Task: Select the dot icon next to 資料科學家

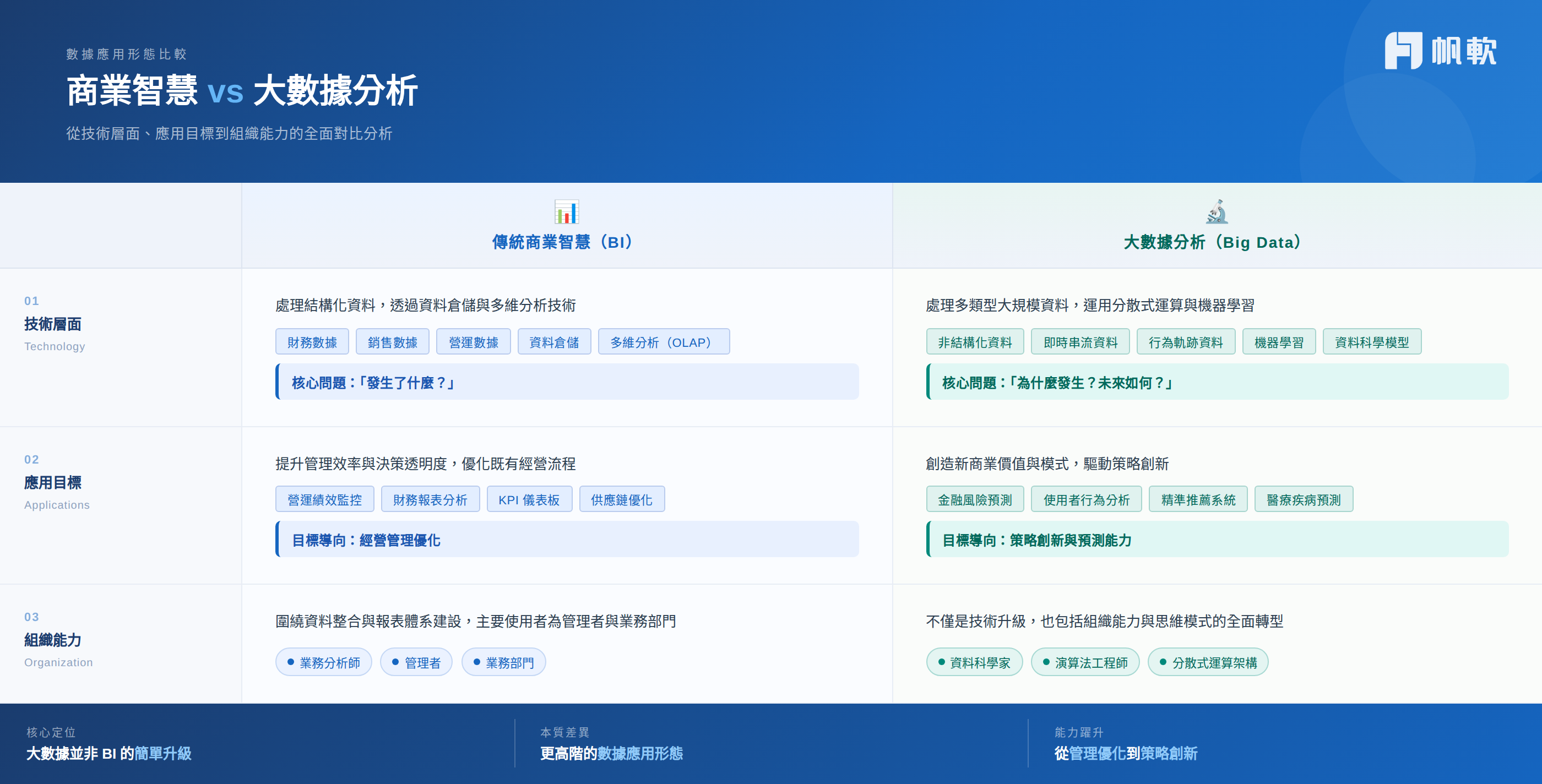Action: [941, 662]
